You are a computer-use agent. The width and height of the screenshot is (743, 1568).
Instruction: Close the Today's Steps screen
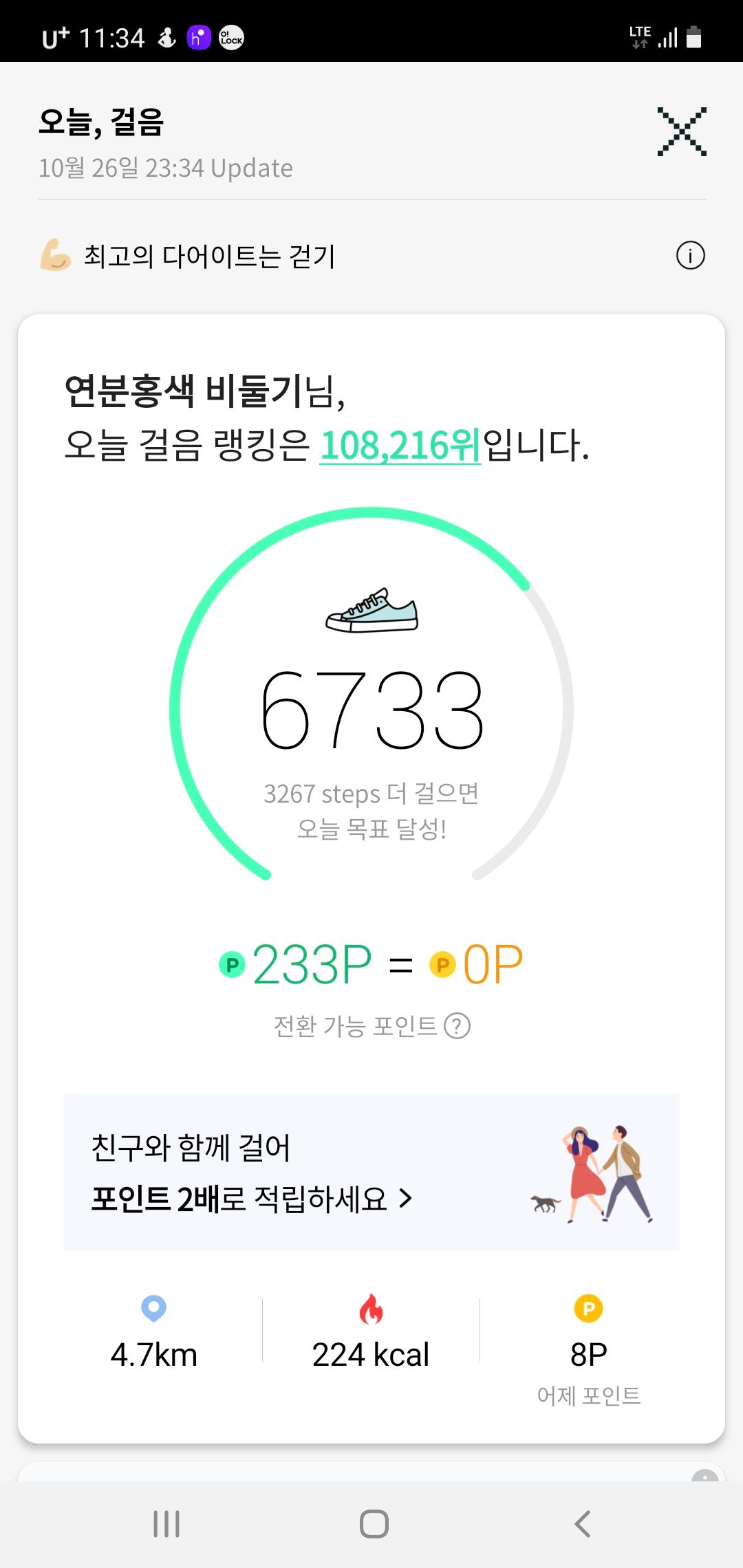click(681, 131)
